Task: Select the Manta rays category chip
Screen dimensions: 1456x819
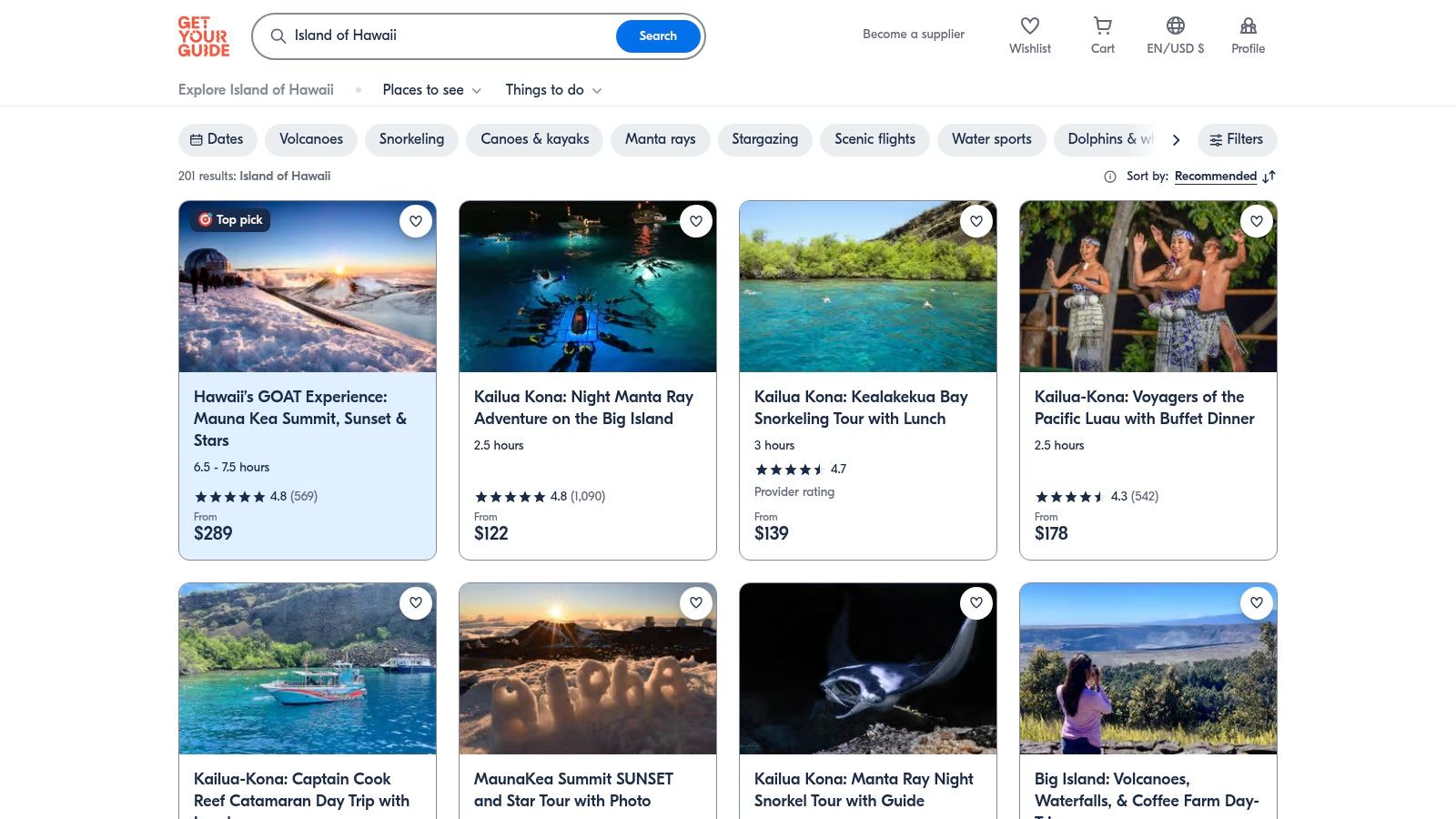Action: pyautogui.click(x=661, y=139)
